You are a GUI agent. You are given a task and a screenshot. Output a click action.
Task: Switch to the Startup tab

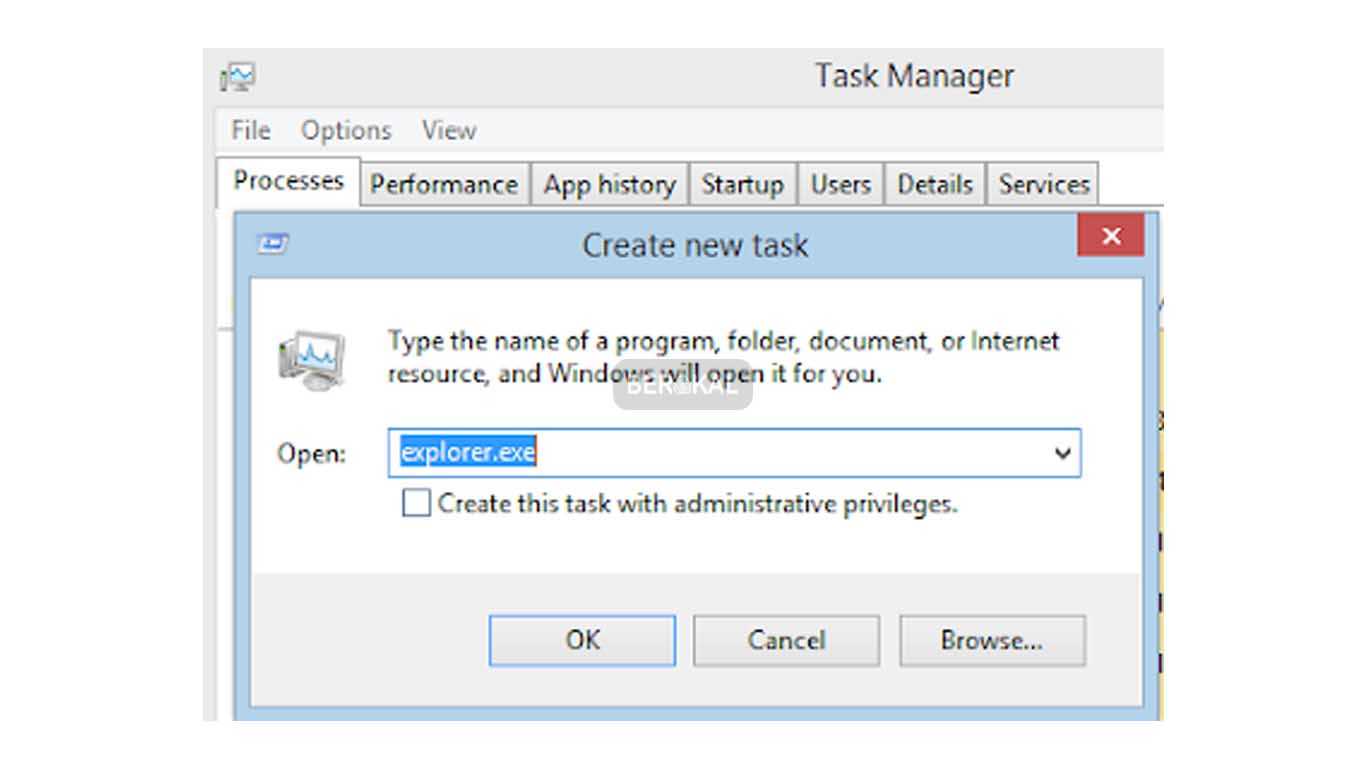click(742, 185)
